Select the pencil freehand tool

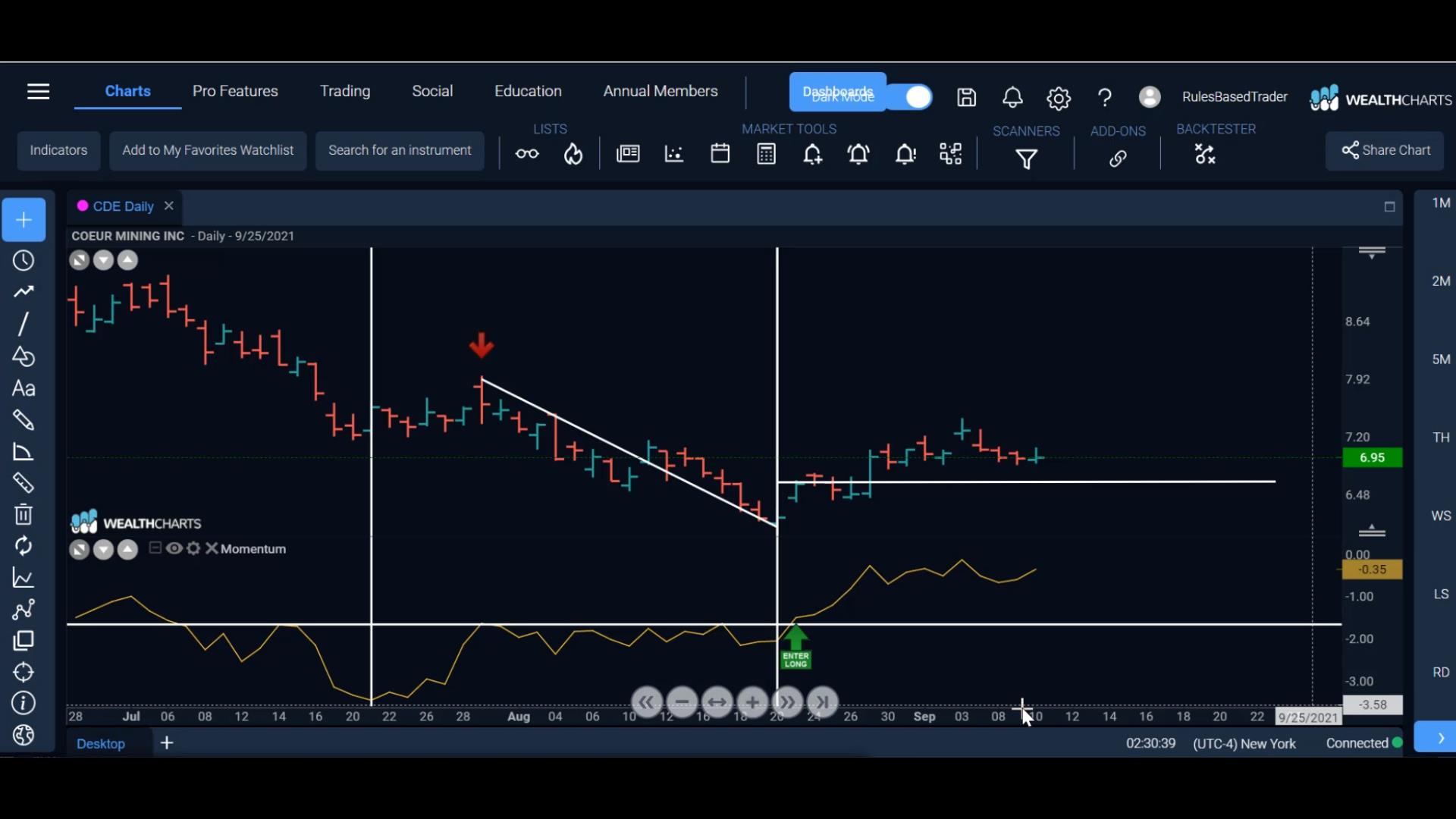[24, 420]
